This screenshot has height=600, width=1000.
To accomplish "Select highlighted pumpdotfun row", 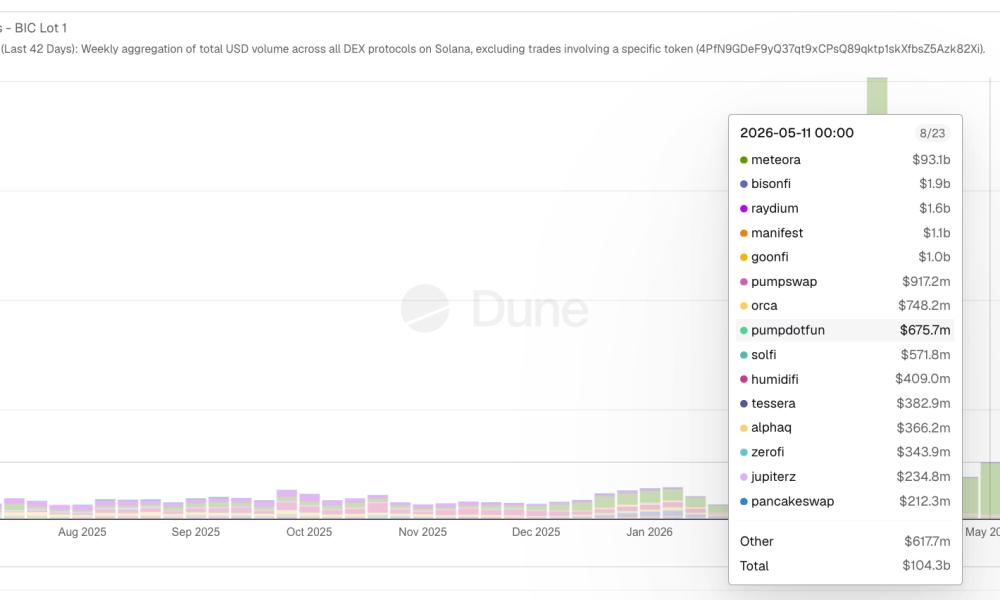I will 844,330.
